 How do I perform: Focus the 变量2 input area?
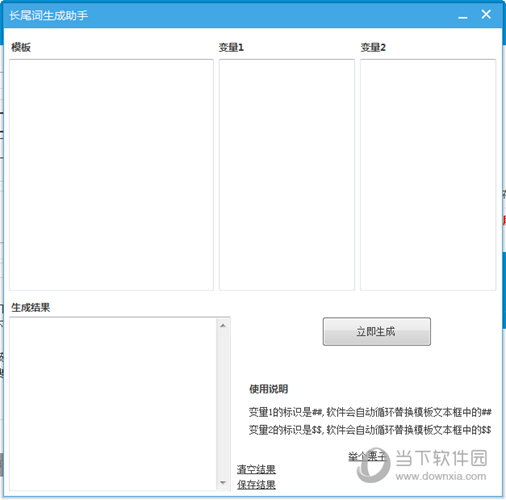[x=428, y=175]
